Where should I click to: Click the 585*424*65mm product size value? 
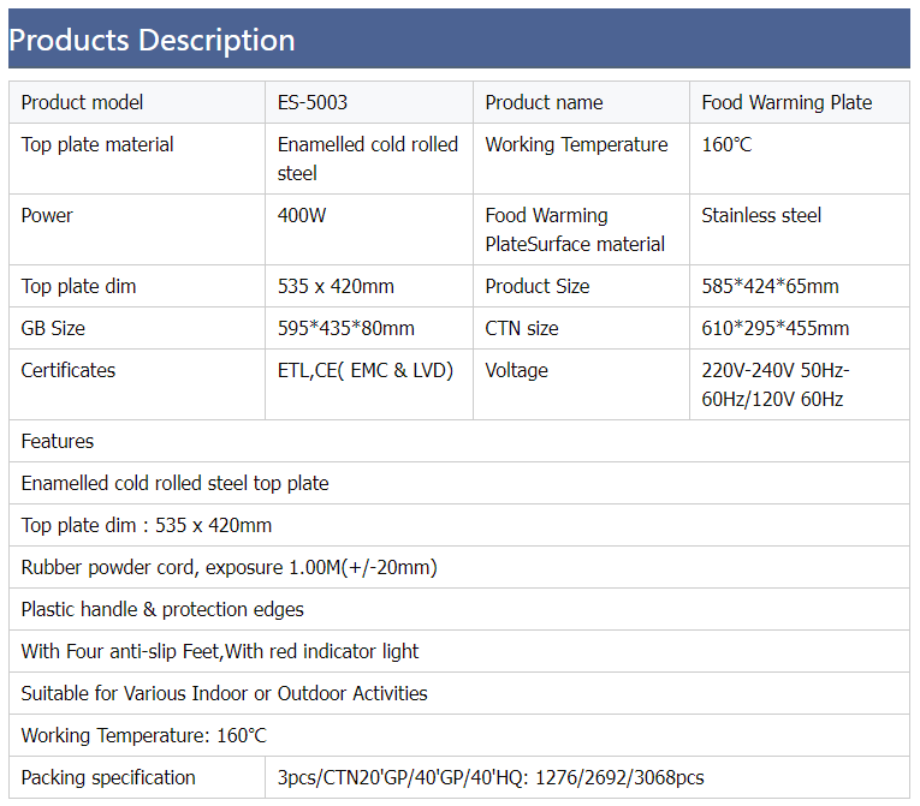pos(770,287)
